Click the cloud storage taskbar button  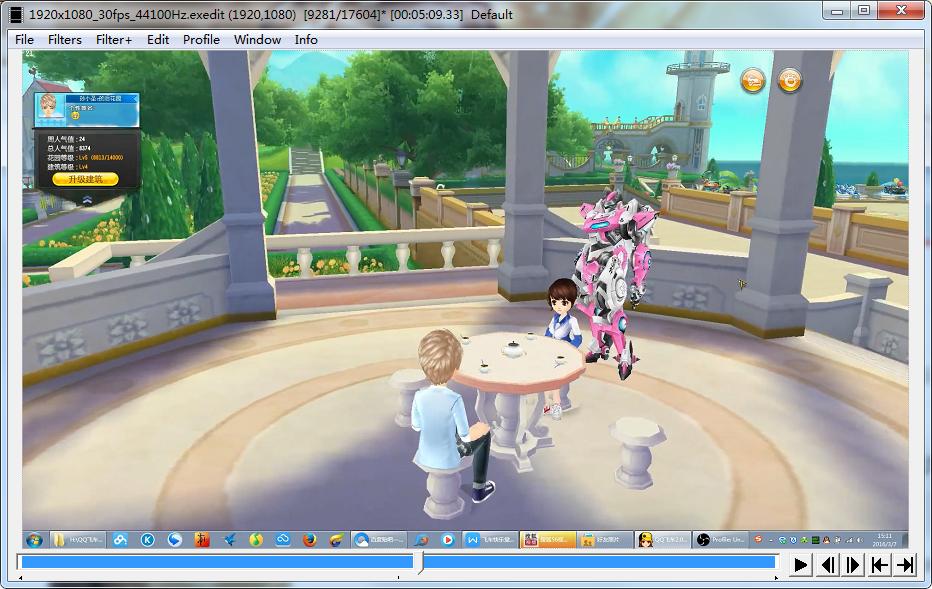coord(379,540)
